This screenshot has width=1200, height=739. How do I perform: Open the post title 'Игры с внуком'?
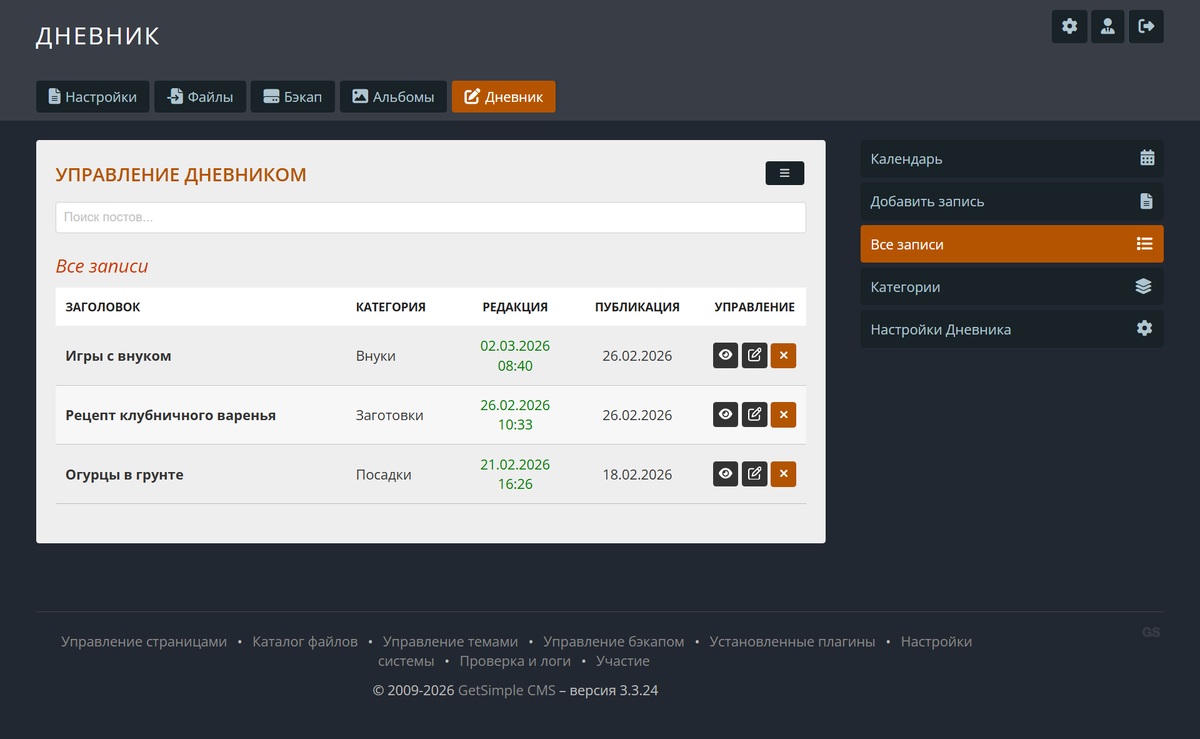[x=118, y=355]
